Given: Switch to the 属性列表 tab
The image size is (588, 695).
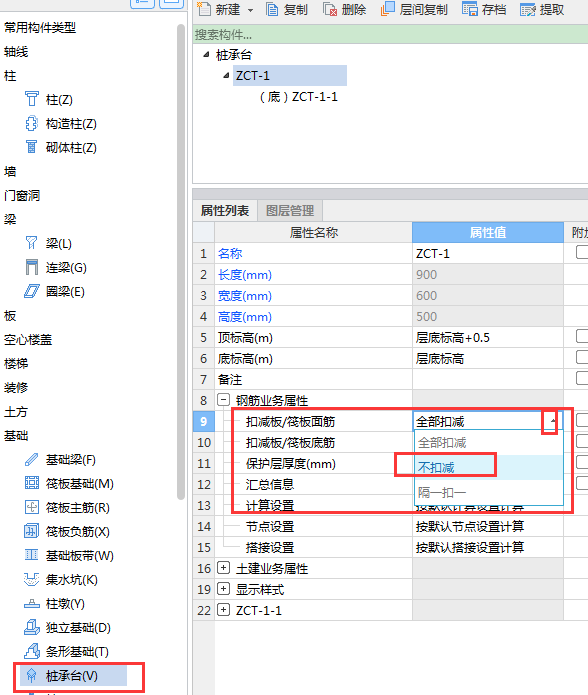Looking at the screenshot, I should click(225, 211).
